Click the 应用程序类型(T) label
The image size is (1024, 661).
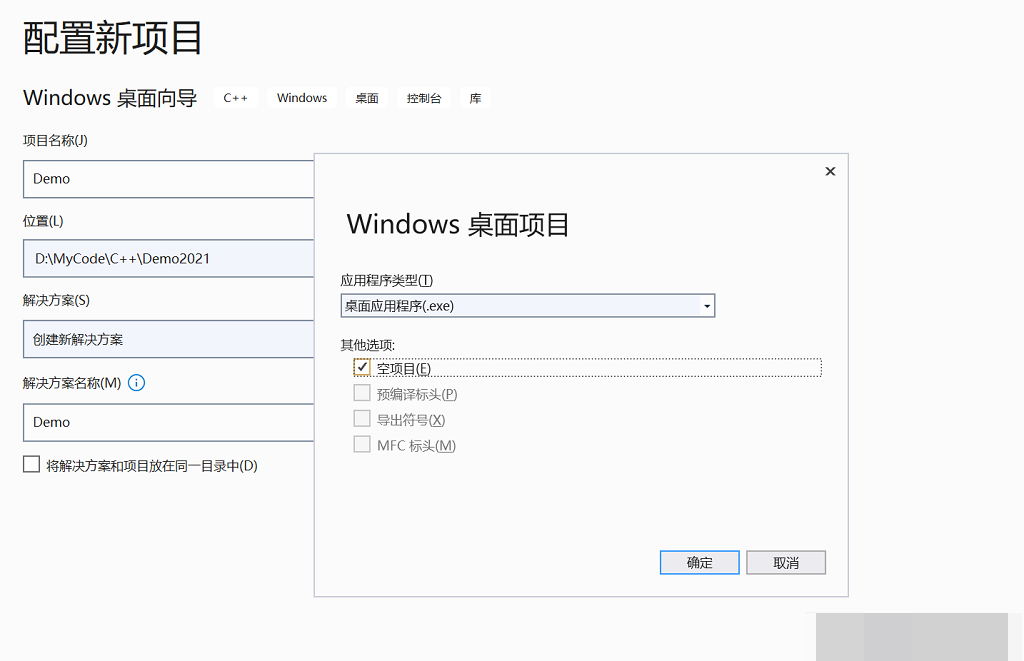click(x=387, y=280)
